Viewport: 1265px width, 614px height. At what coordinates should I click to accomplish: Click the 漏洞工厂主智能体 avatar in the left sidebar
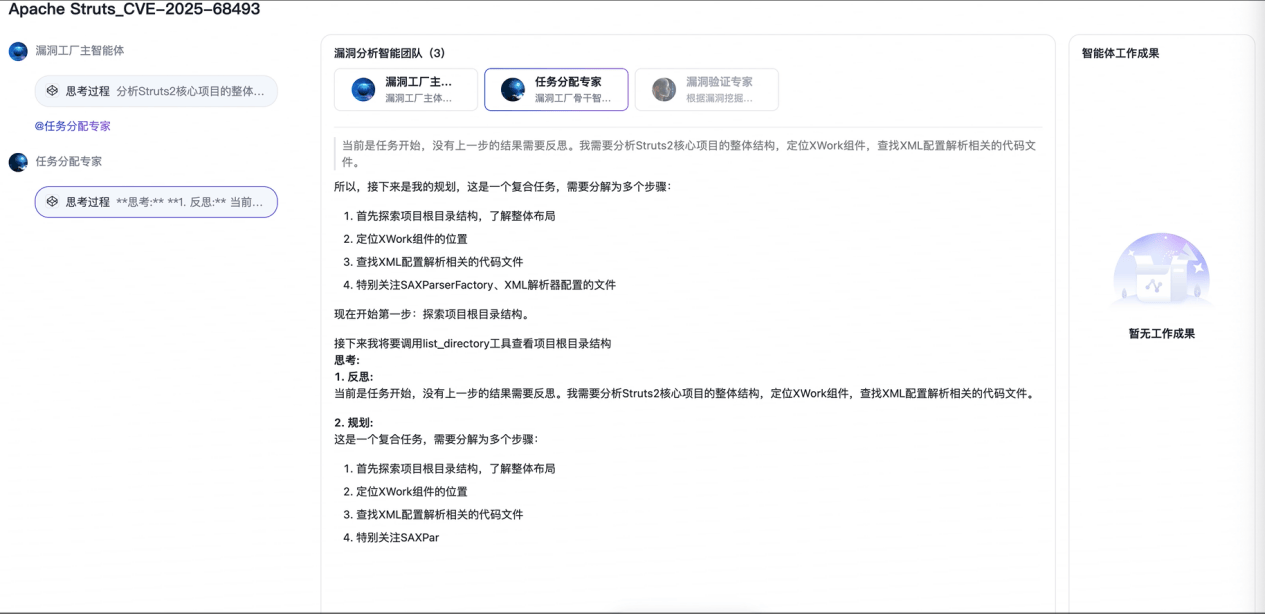[x=18, y=51]
